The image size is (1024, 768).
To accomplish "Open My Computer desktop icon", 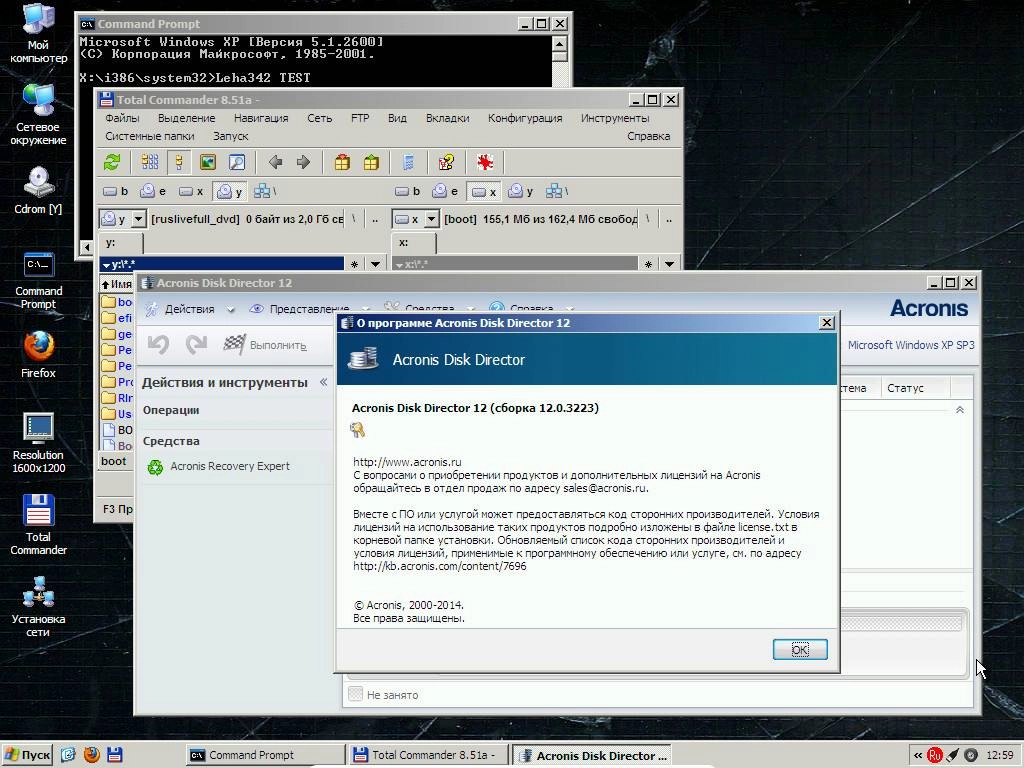I will [39, 32].
